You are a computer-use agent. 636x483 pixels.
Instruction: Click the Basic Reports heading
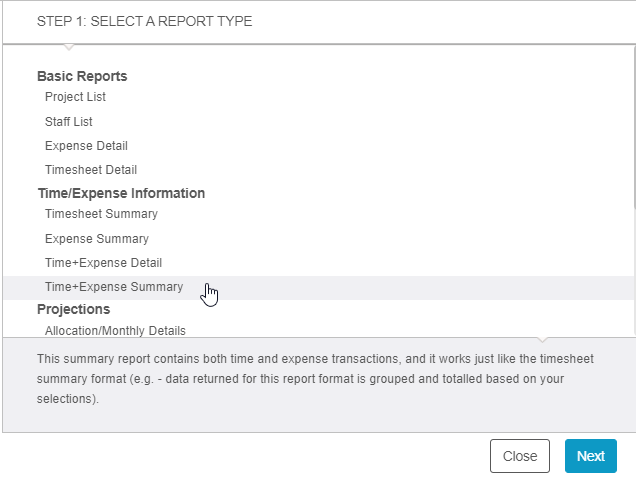pyautogui.click(x=82, y=76)
